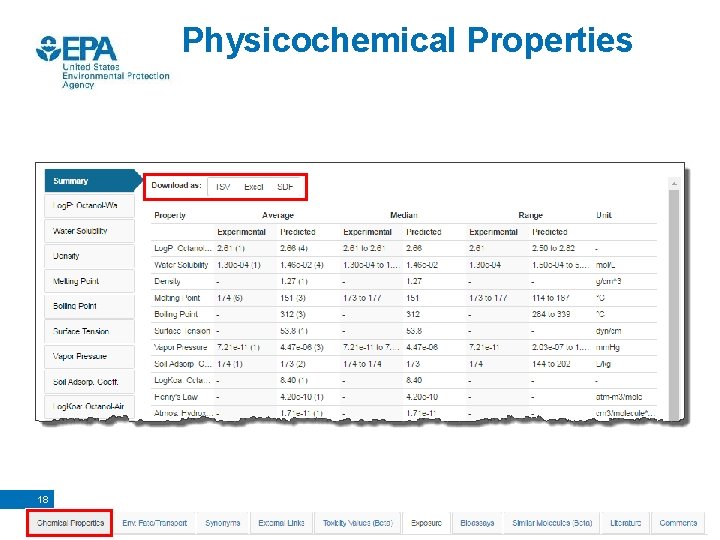Switch to Similar Molecules (Beta) tab
The image size is (720, 540).
click(552, 523)
